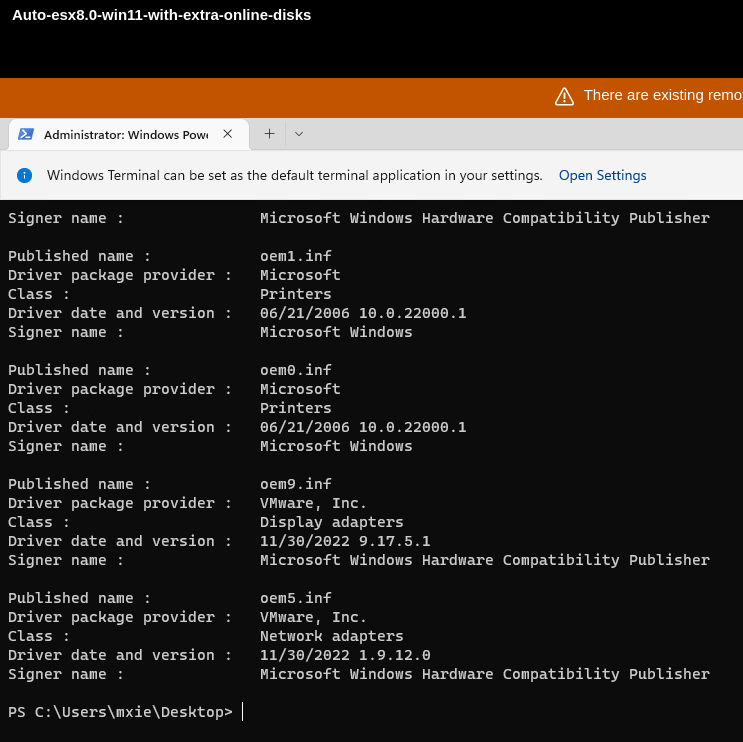Image resolution: width=743 pixels, height=742 pixels.
Task: Click the oem5.inf published name
Action: [x=296, y=598]
